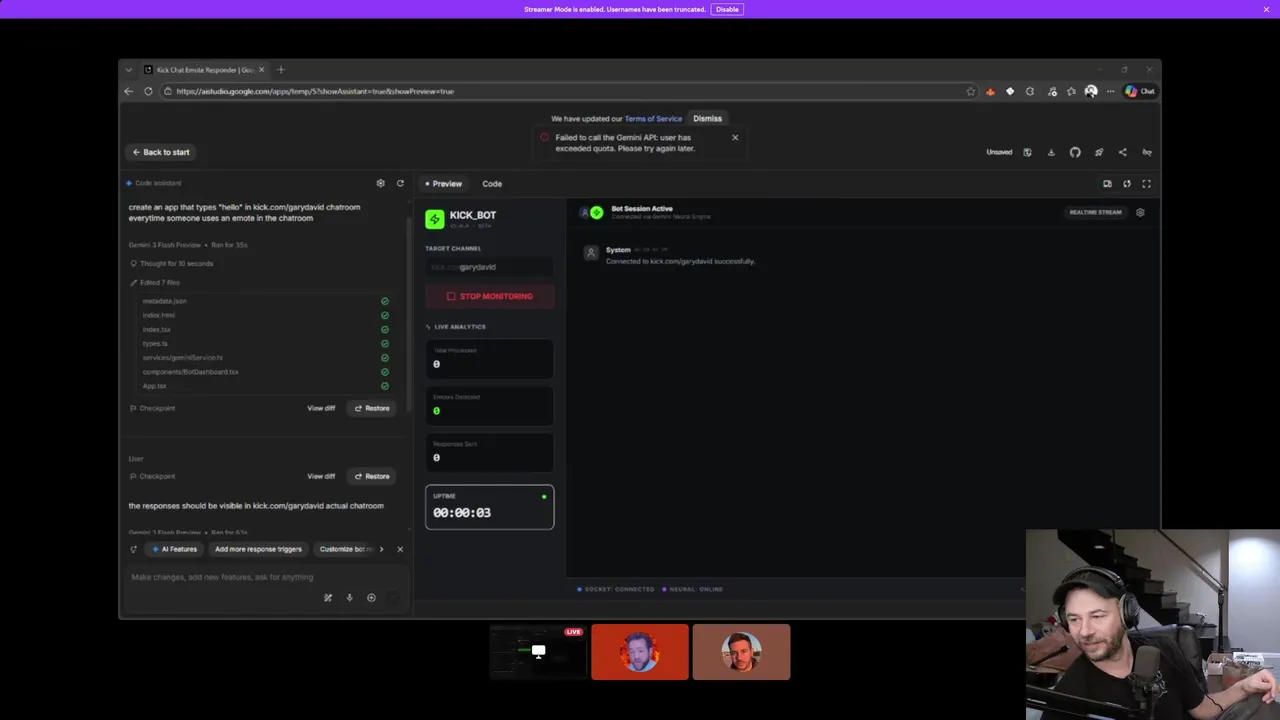This screenshot has height=720, width=1280.
Task: Click the key icon at header end
Action: [x=1147, y=152]
